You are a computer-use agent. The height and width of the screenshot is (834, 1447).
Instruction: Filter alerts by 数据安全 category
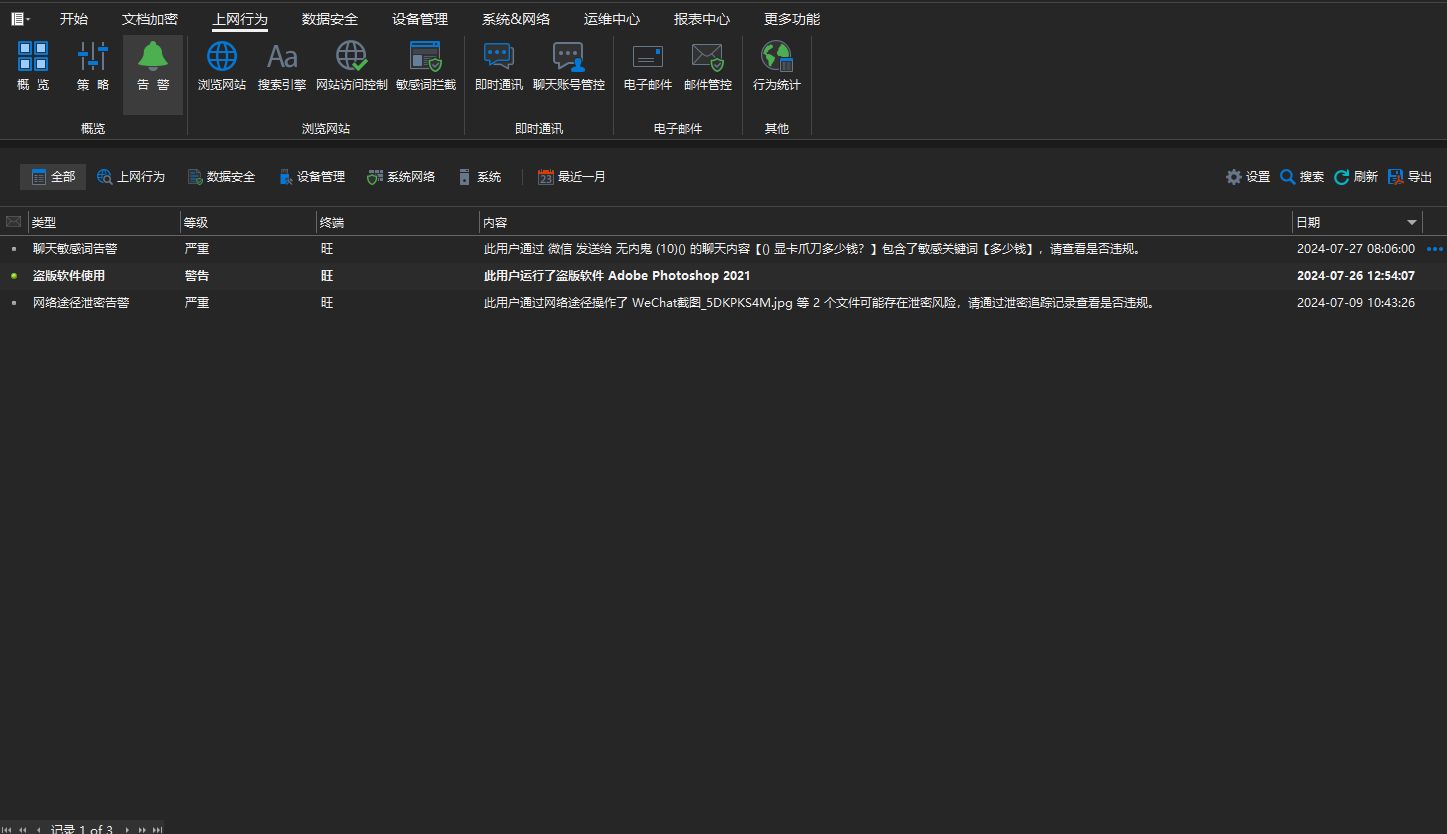(221, 177)
